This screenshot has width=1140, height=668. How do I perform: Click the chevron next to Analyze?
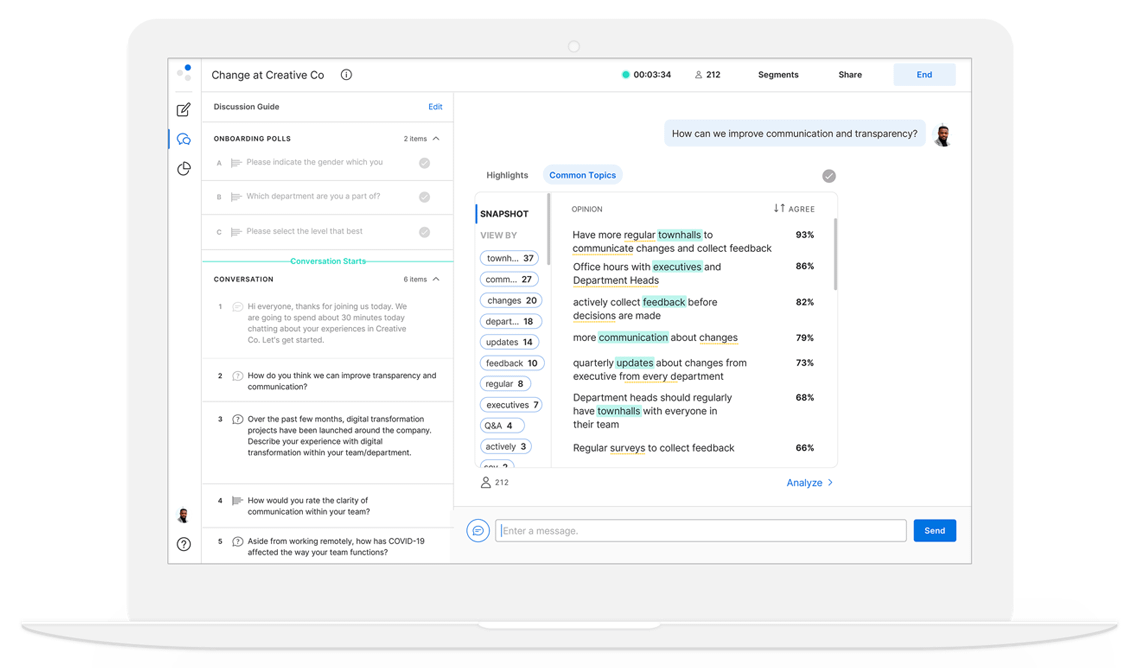pos(830,483)
